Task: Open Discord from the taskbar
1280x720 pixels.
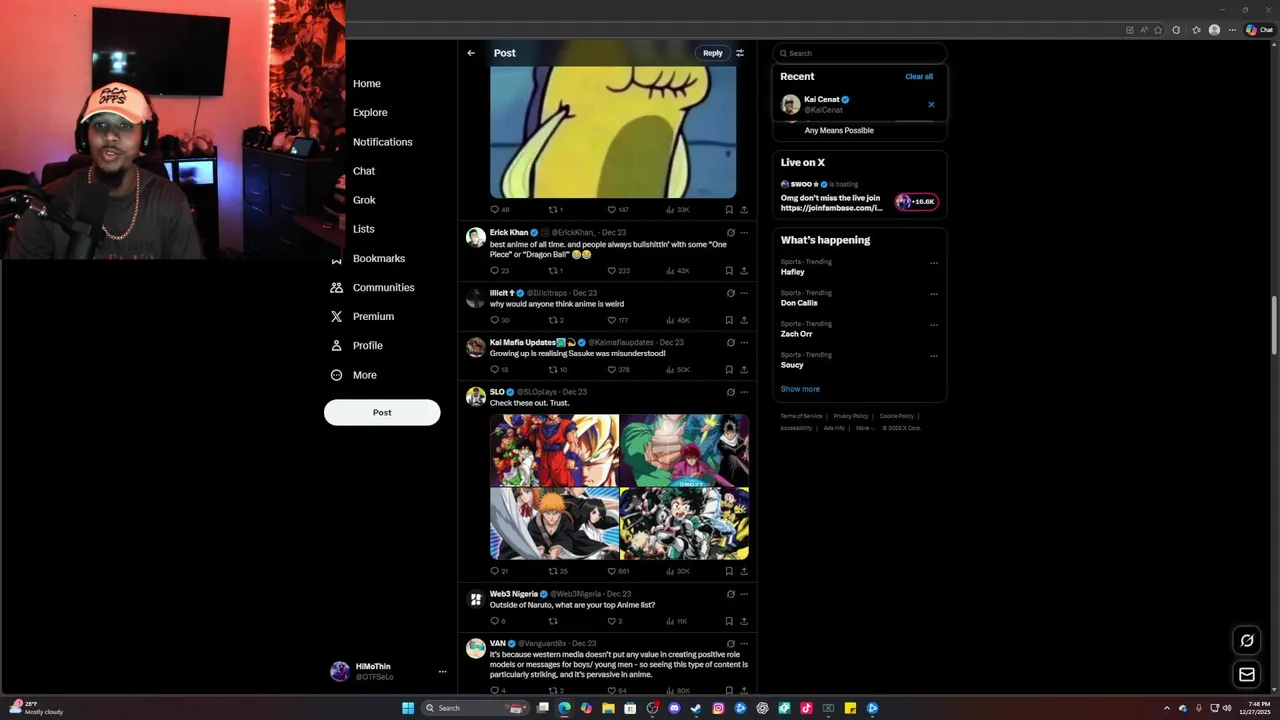Action: [674, 708]
